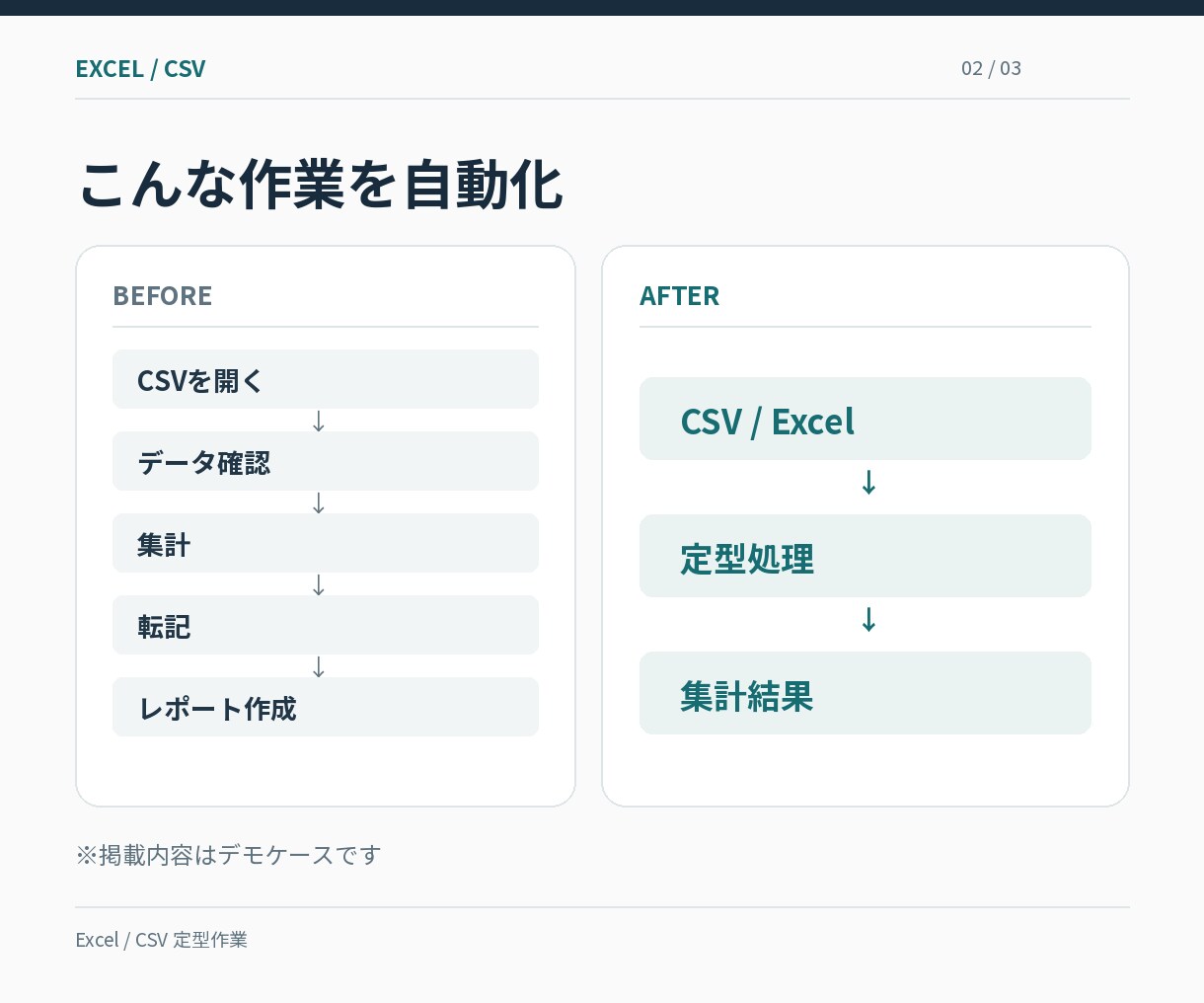This screenshot has width=1204, height=1003.
Task: Click the arrow below 定型処理 box
Action: point(868,620)
